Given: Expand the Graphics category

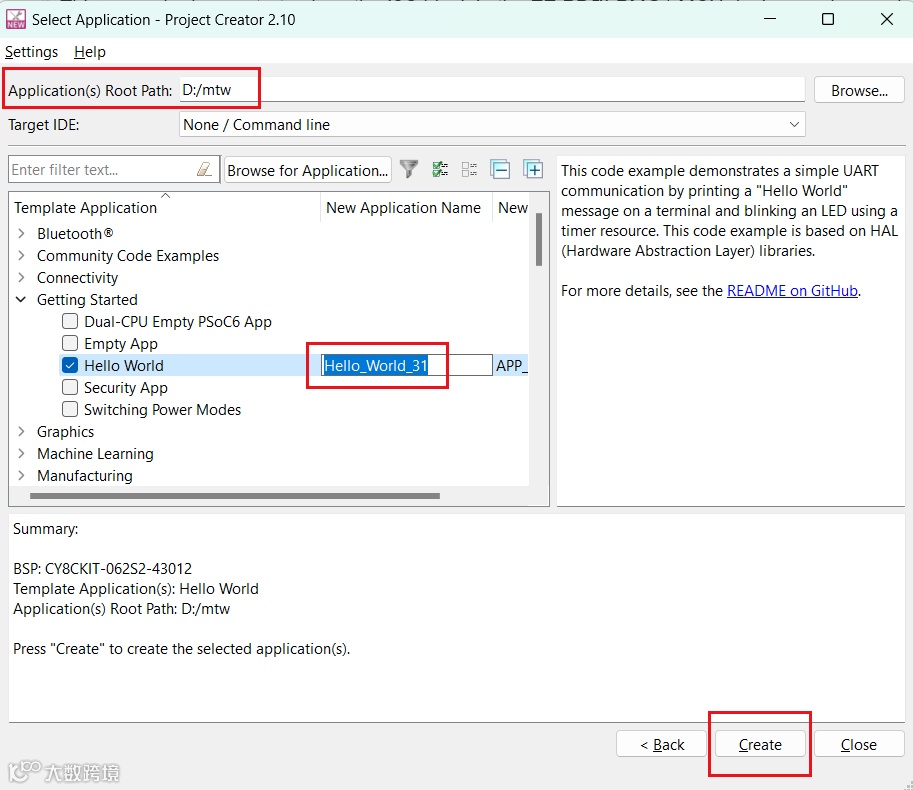Looking at the screenshot, I should pos(22,431).
